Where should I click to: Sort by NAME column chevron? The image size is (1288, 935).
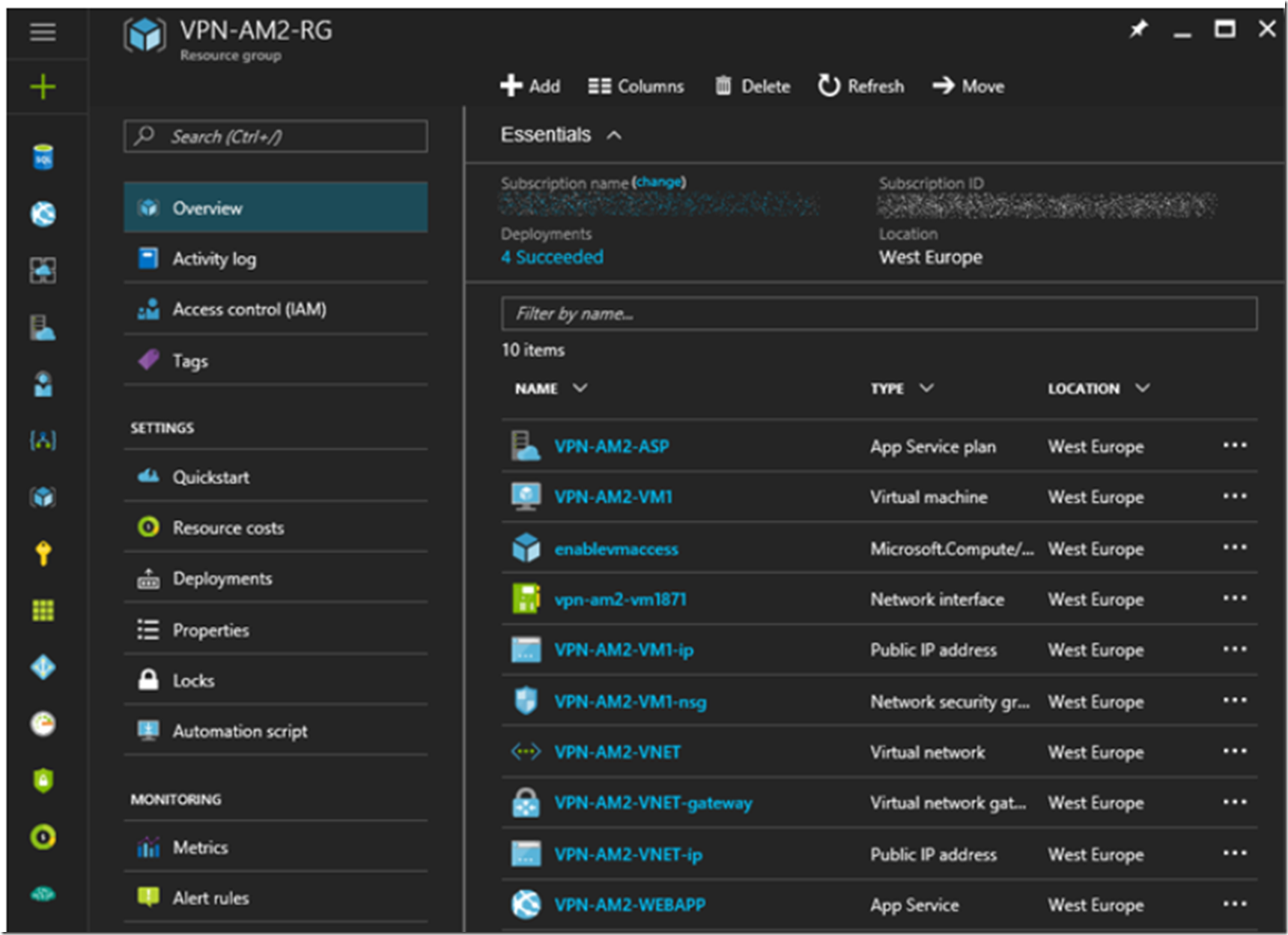pos(580,388)
